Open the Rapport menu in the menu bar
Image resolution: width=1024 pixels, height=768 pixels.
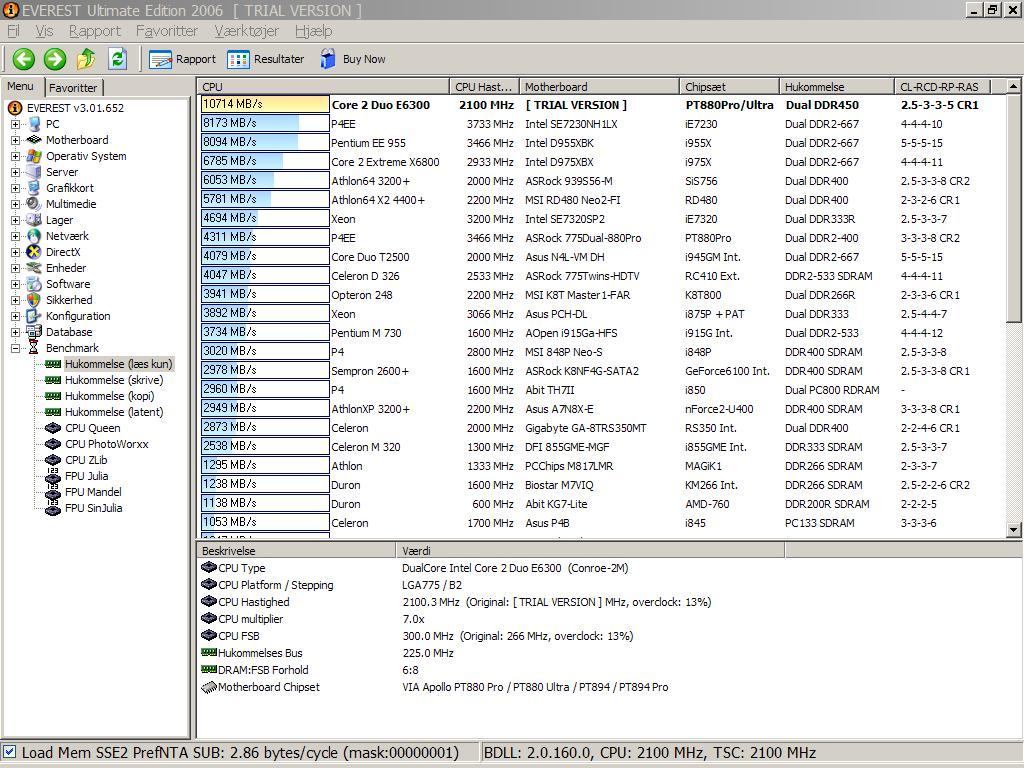(95, 31)
